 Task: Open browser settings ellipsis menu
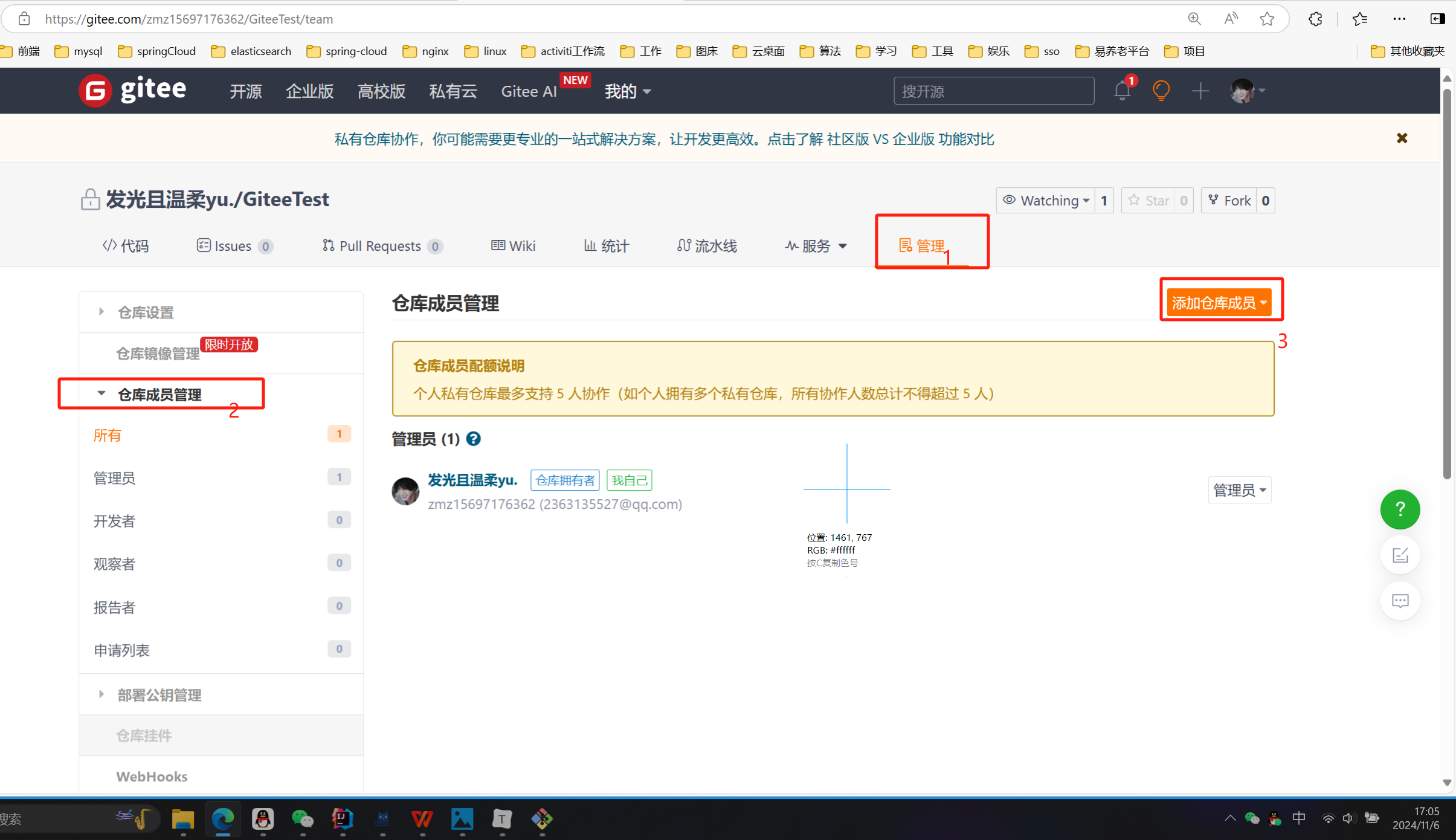pos(1399,19)
